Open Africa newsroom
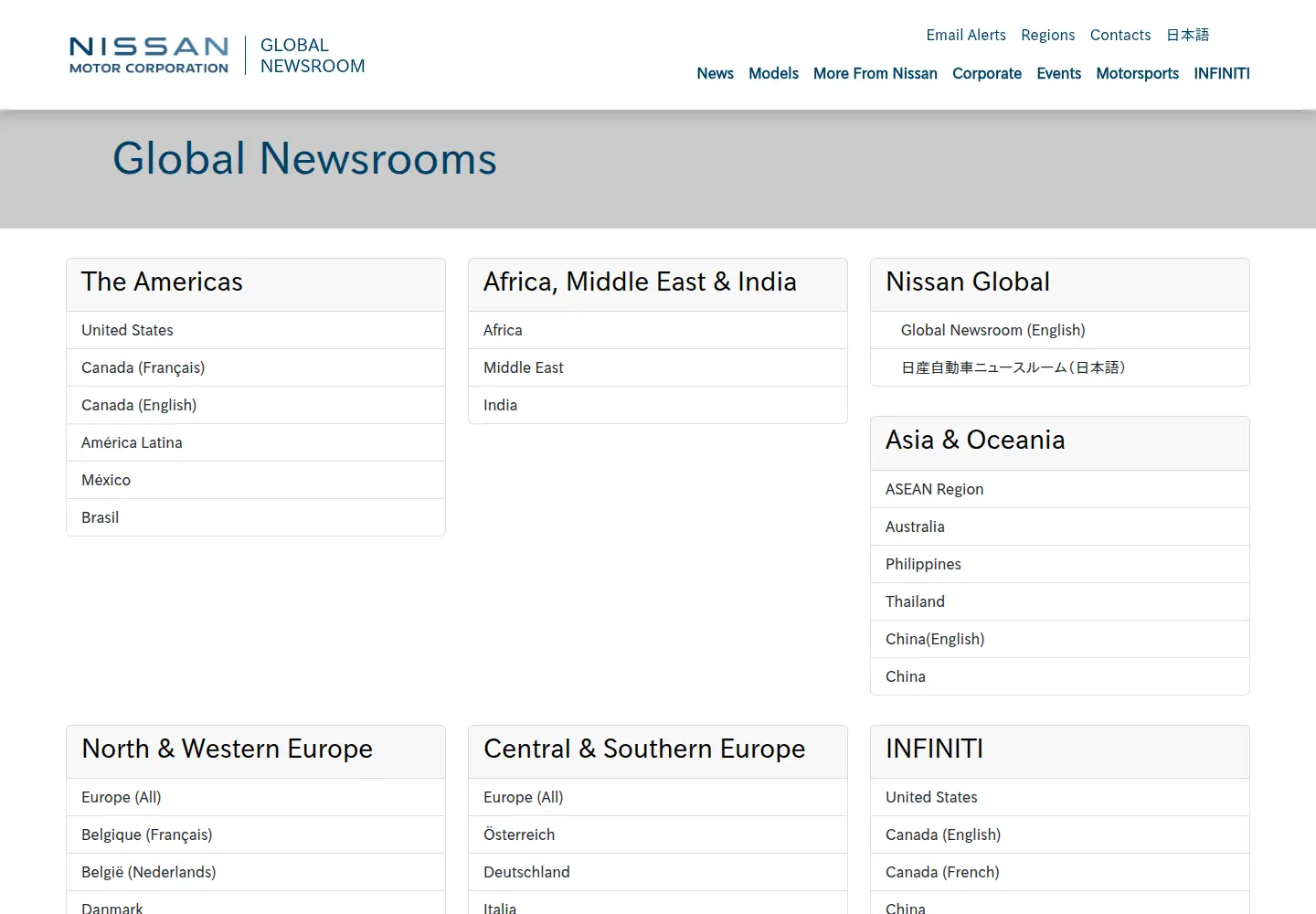Screen dimensions: 1316x914 pos(658,330)
